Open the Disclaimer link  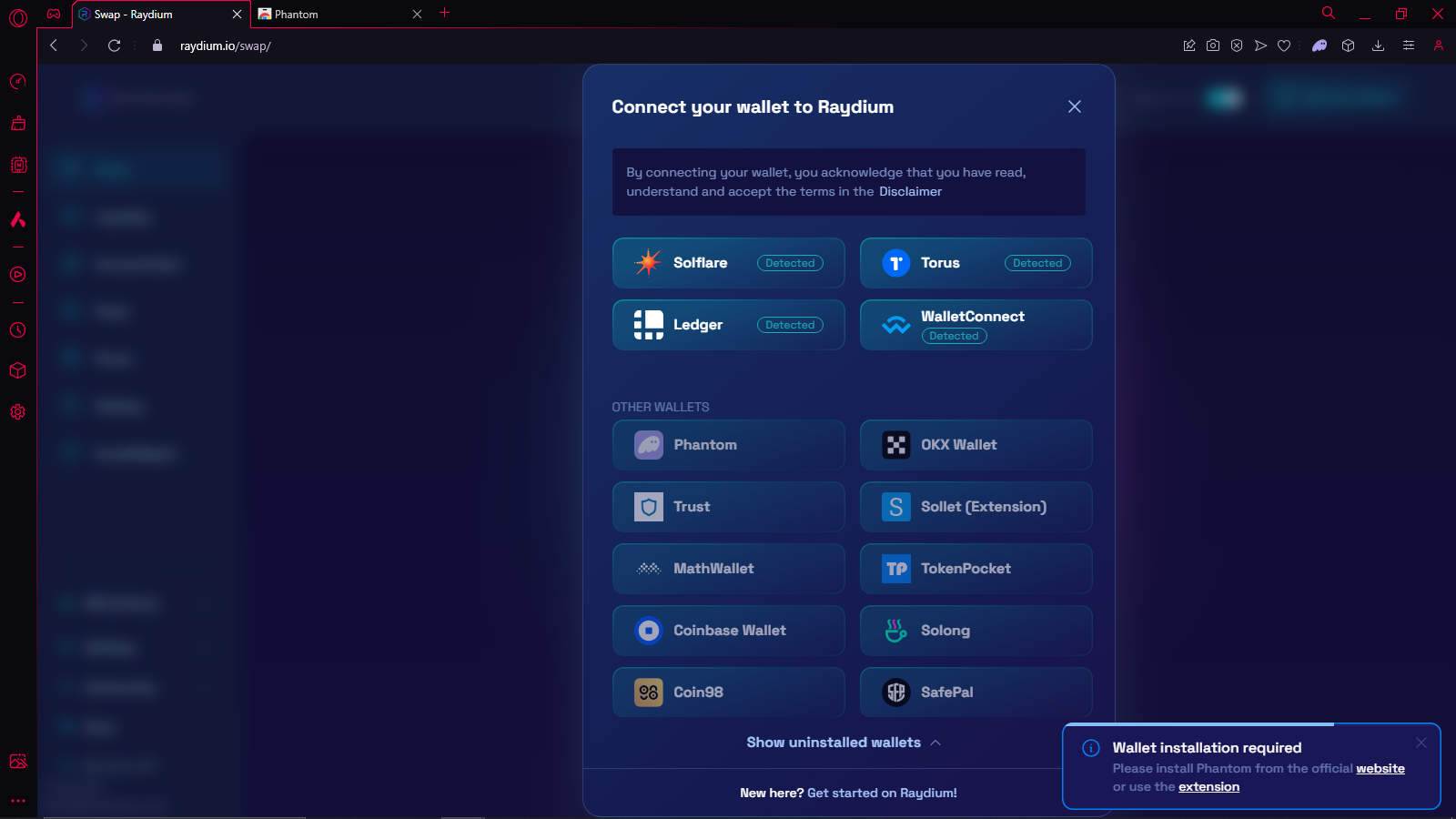pos(910,192)
